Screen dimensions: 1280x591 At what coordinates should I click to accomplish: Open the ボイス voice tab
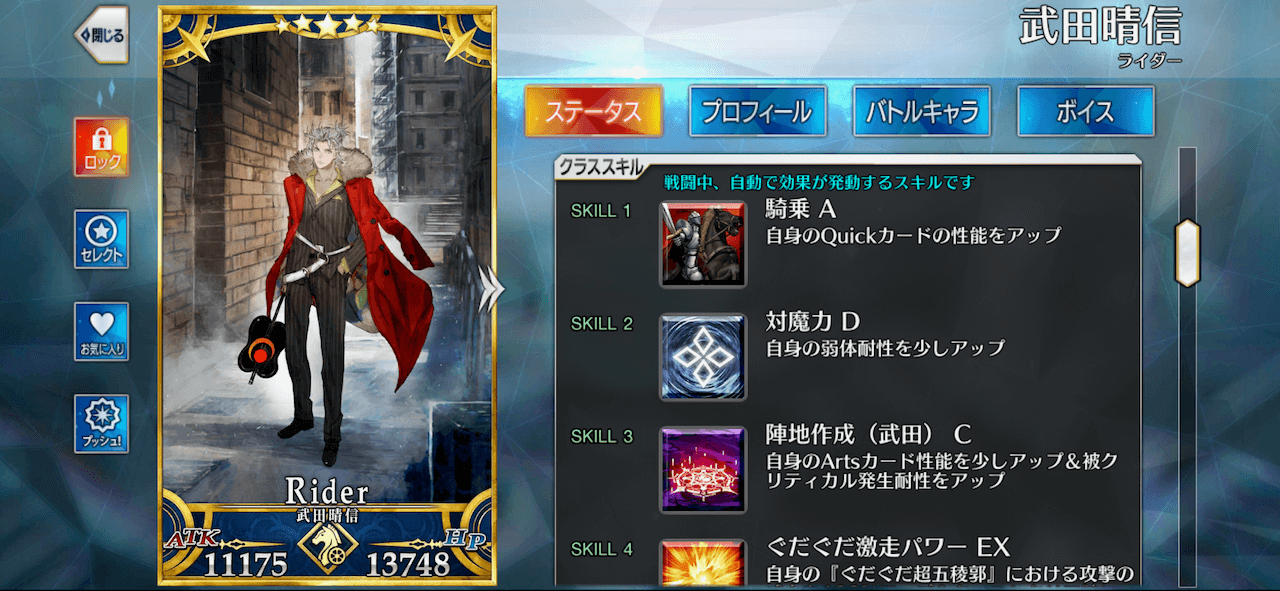click(x=1085, y=111)
